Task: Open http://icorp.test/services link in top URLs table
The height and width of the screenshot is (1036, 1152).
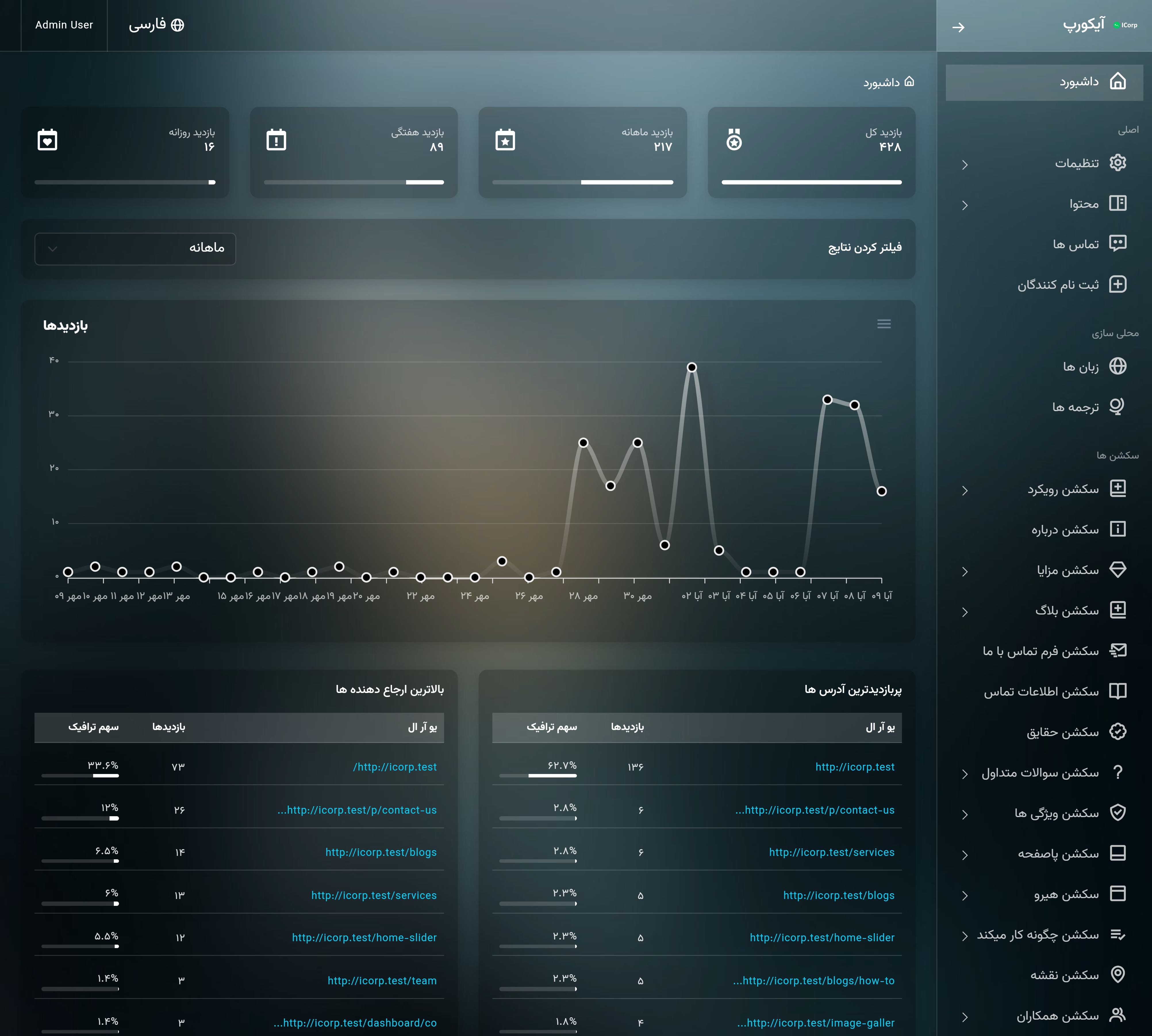Action: coord(832,852)
